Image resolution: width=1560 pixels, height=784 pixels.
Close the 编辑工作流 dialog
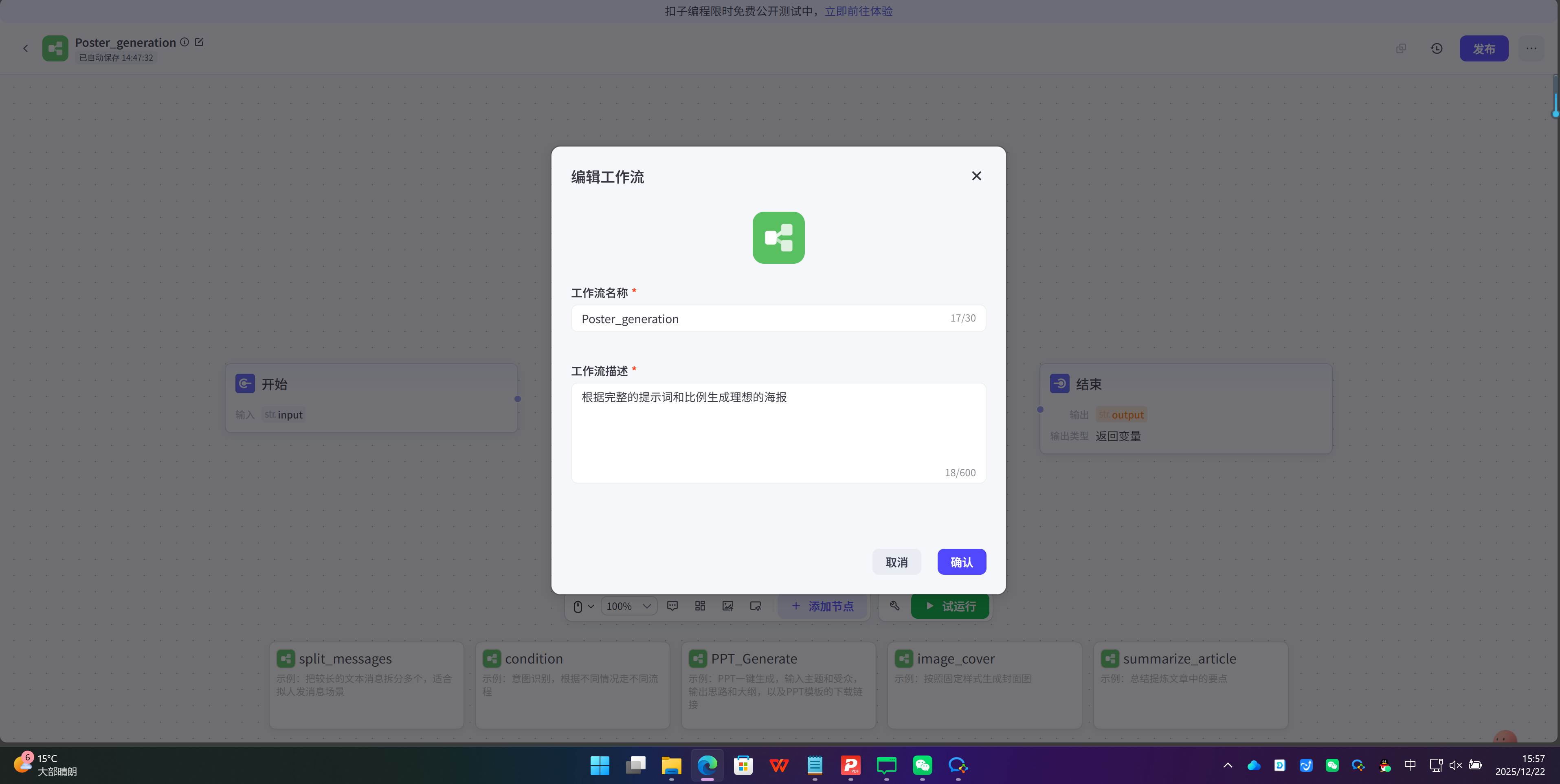point(976,175)
